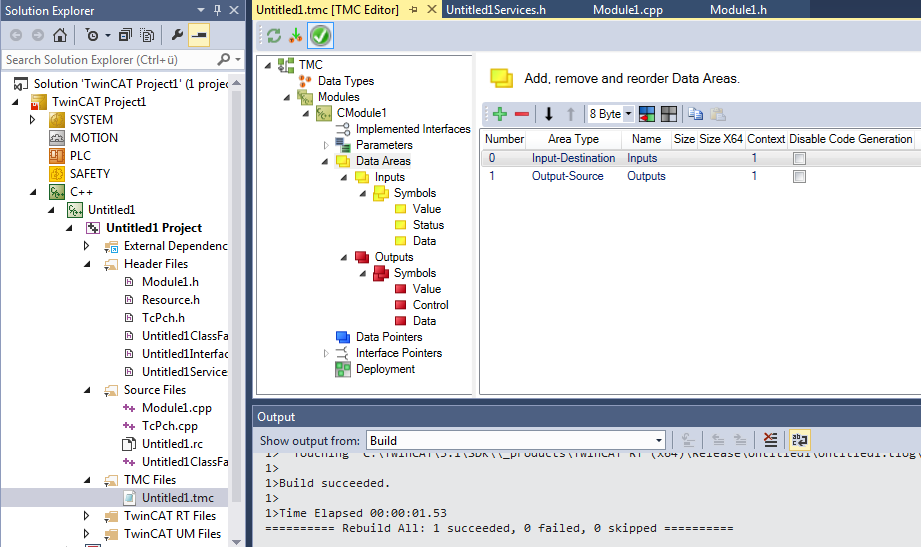Click the TMC Code Generator icon
Image resolution: width=921 pixels, height=547 pixels.
[x=295, y=36]
